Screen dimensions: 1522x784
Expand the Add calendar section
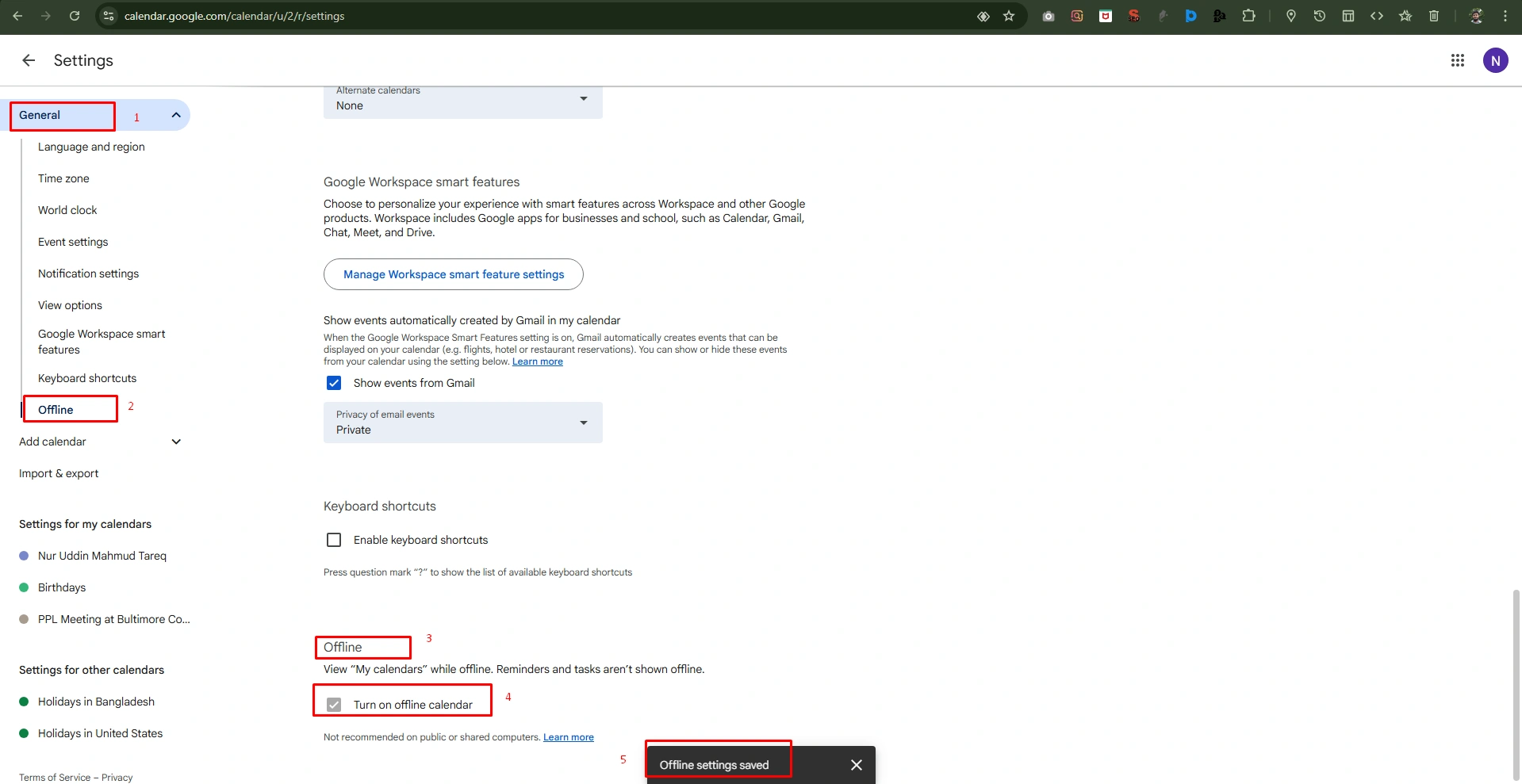click(176, 442)
